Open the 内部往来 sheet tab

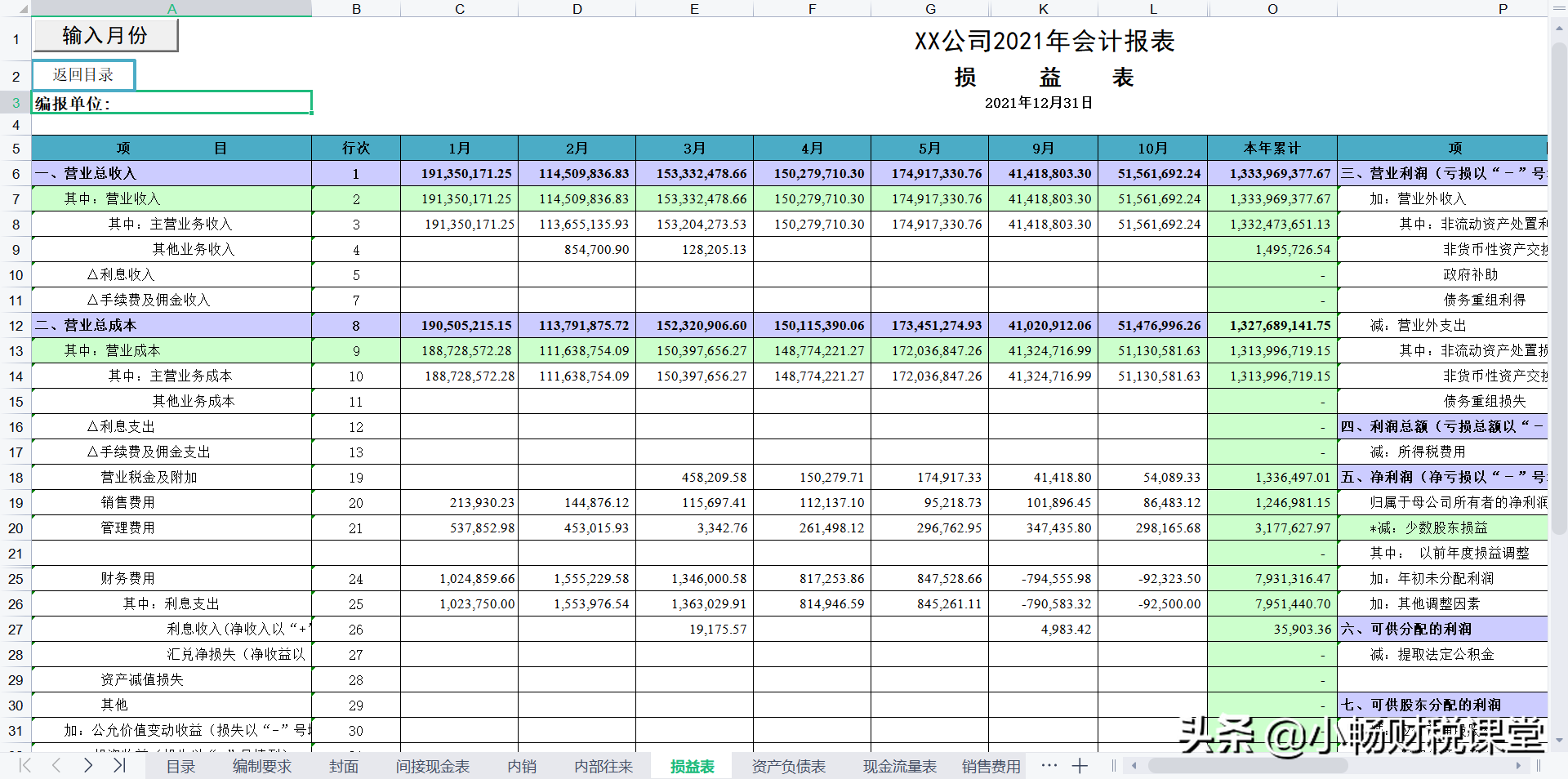point(603,766)
